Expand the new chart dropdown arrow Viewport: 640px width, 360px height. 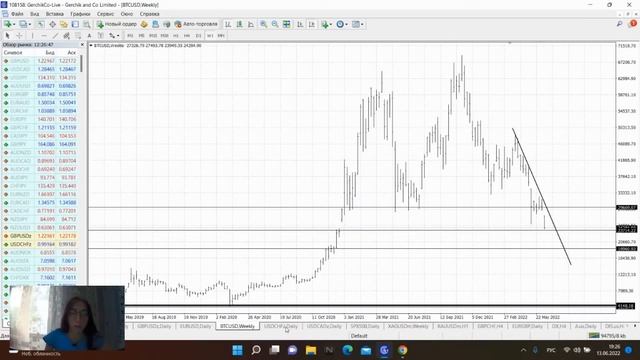[14, 24]
